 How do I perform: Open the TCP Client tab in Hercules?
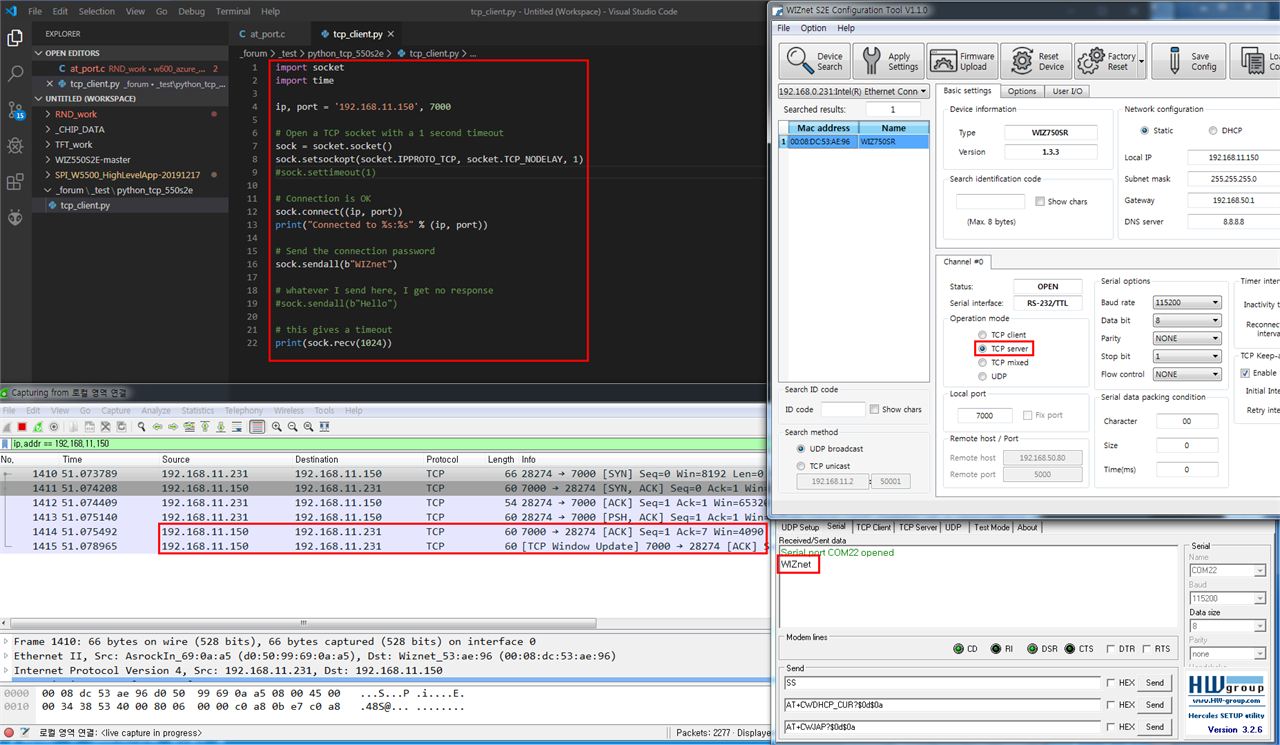click(873, 527)
